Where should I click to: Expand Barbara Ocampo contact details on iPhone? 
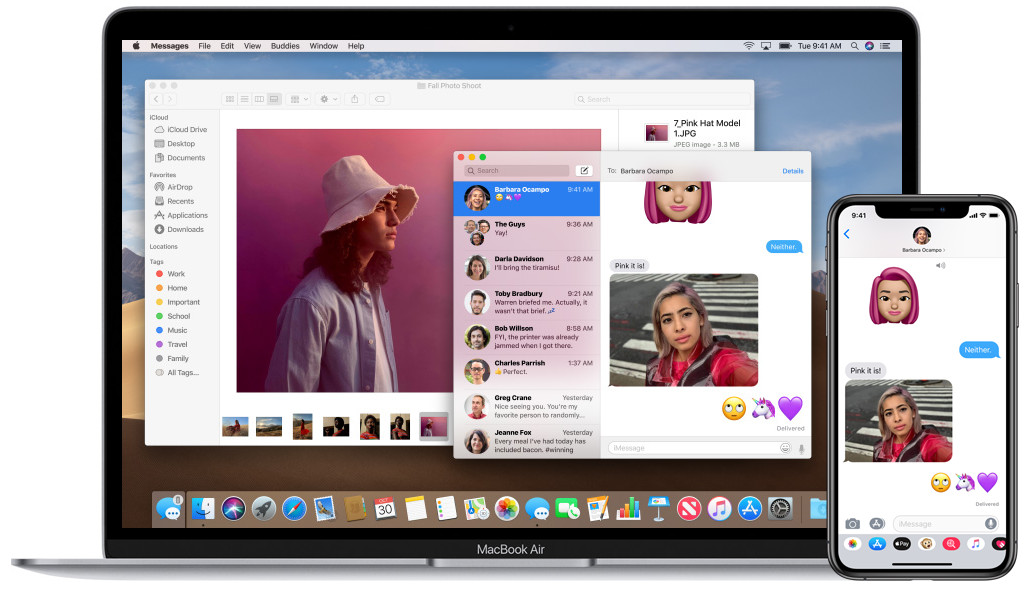click(922, 250)
